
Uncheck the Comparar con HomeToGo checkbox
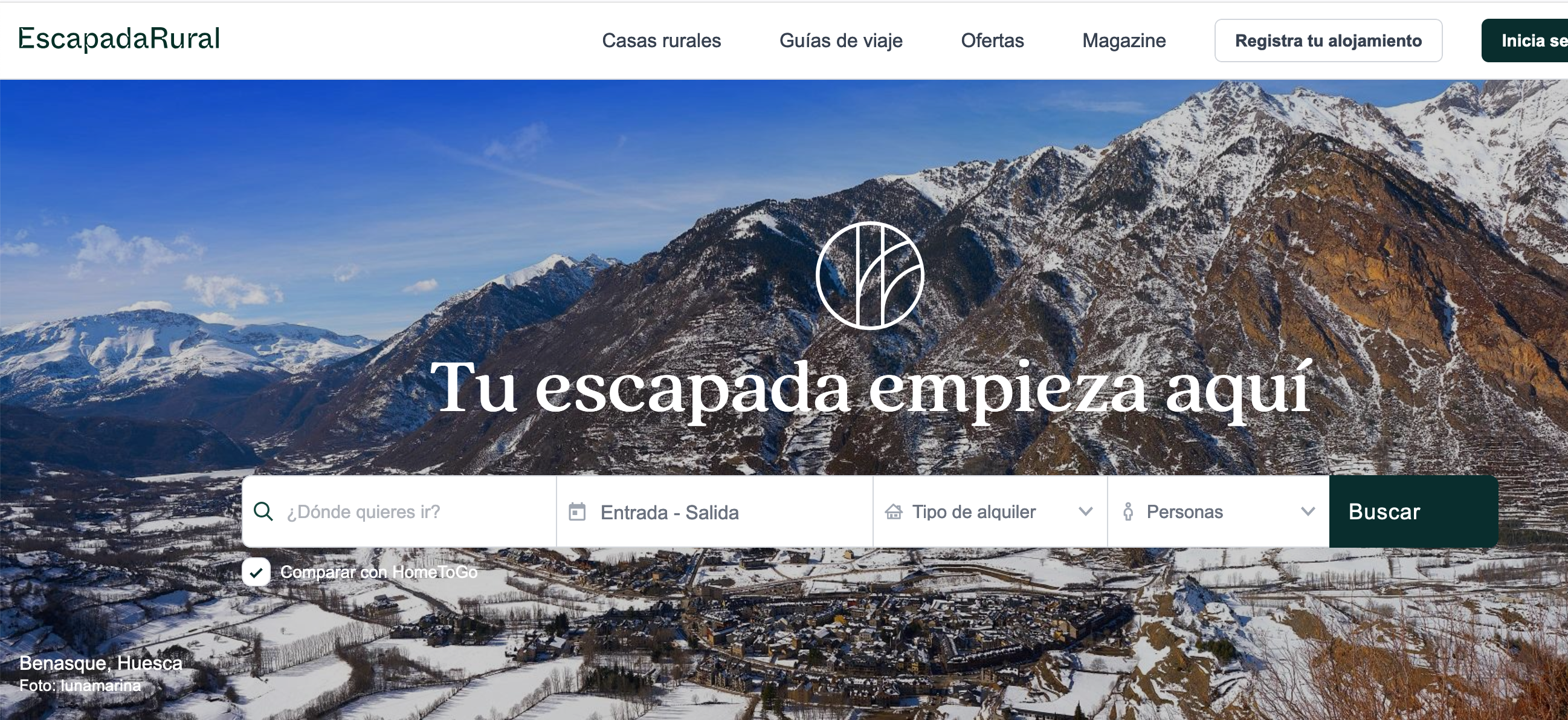tap(256, 572)
